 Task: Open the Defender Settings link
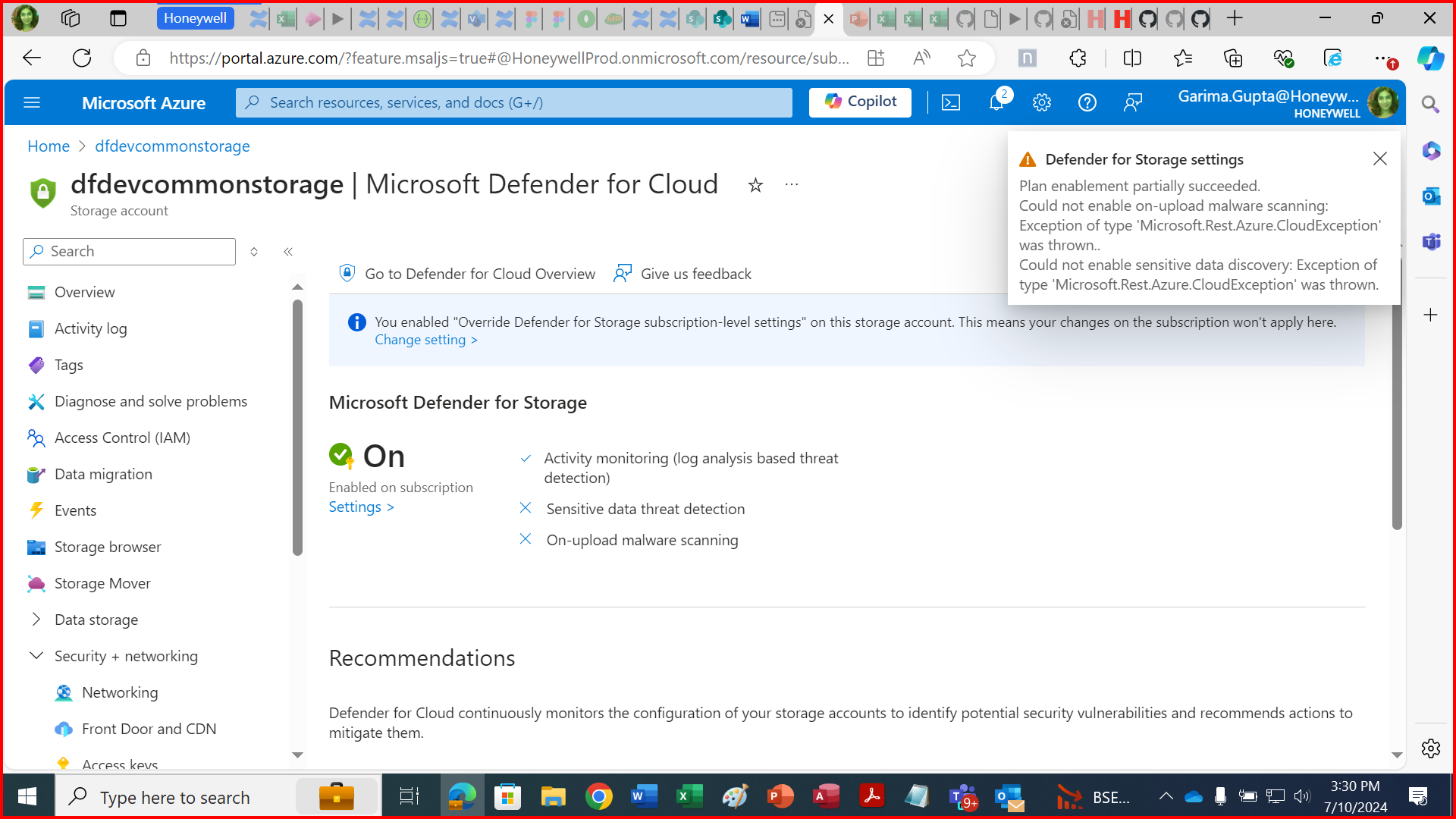click(x=361, y=507)
